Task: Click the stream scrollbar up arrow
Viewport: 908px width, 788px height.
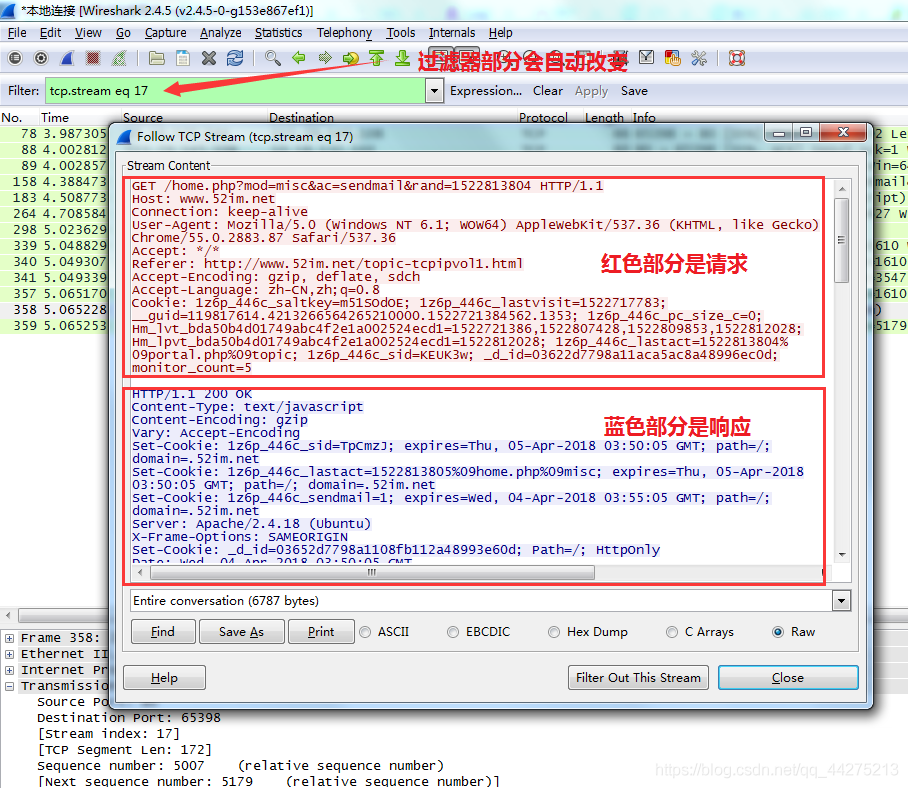Action: (842, 189)
